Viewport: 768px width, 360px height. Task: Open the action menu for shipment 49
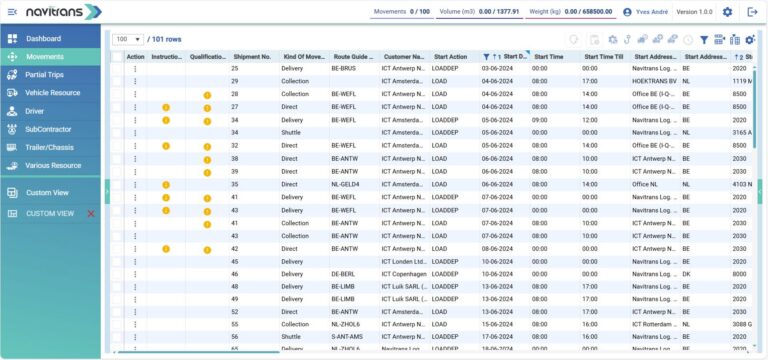pyautogui.click(x=135, y=299)
